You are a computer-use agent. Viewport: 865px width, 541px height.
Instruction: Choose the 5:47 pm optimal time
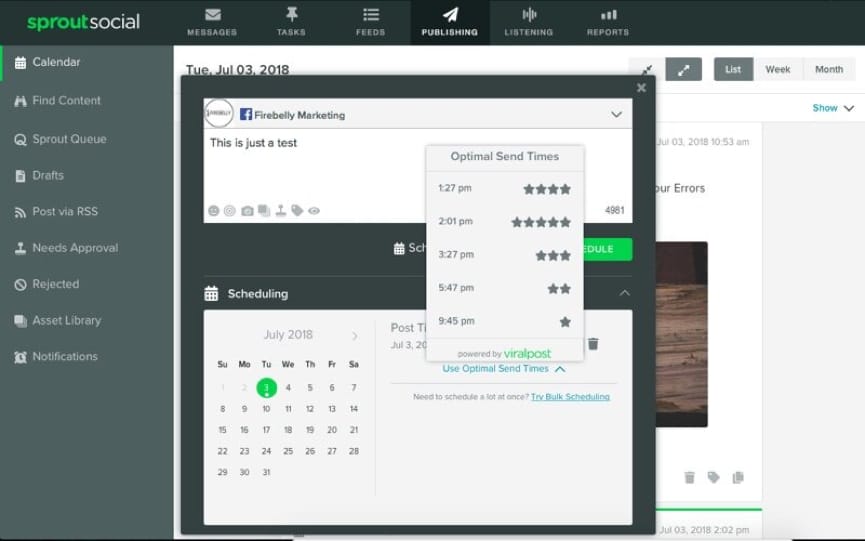[x=505, y=288]
